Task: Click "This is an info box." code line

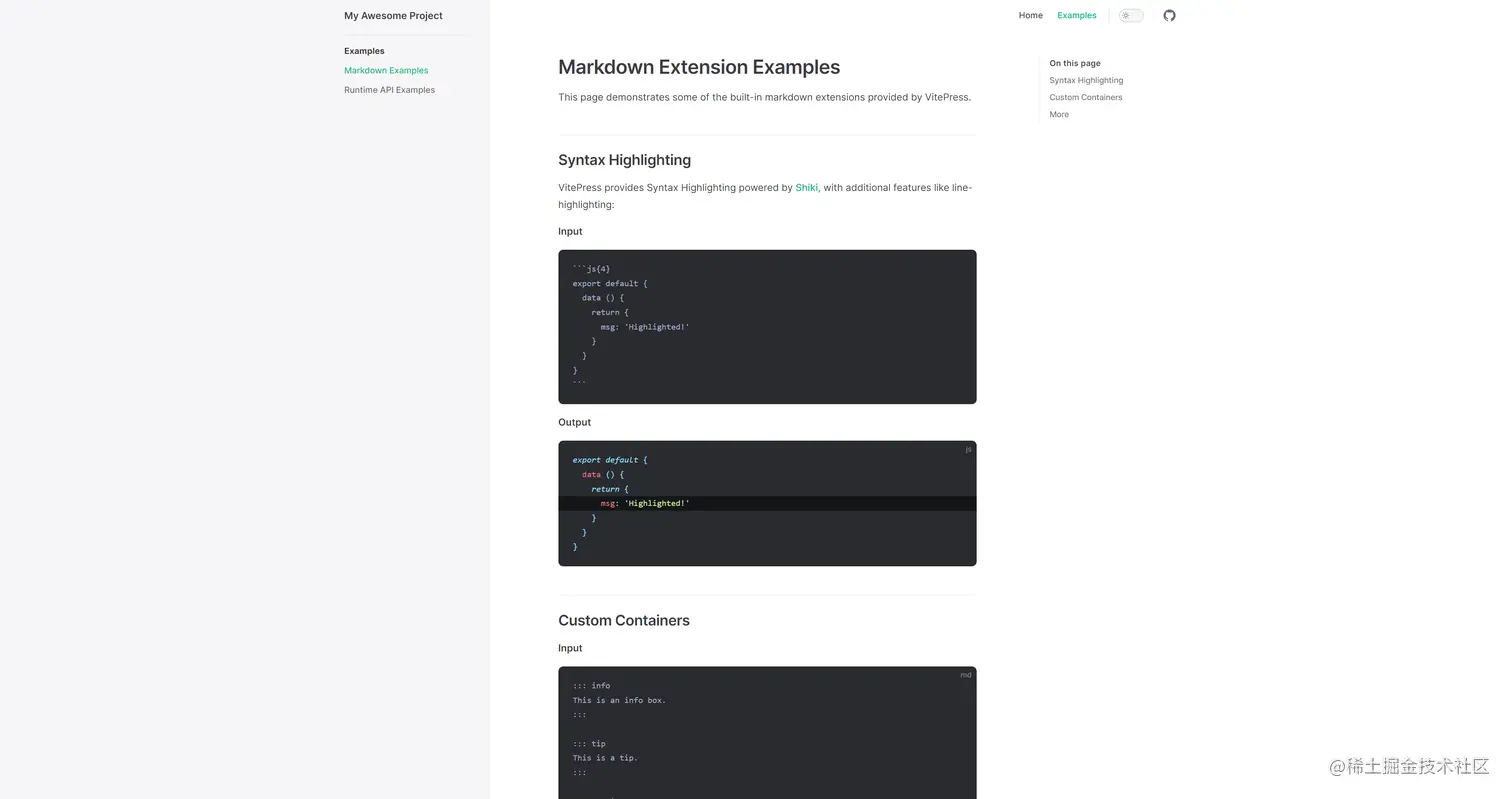Action: [619, 700]
